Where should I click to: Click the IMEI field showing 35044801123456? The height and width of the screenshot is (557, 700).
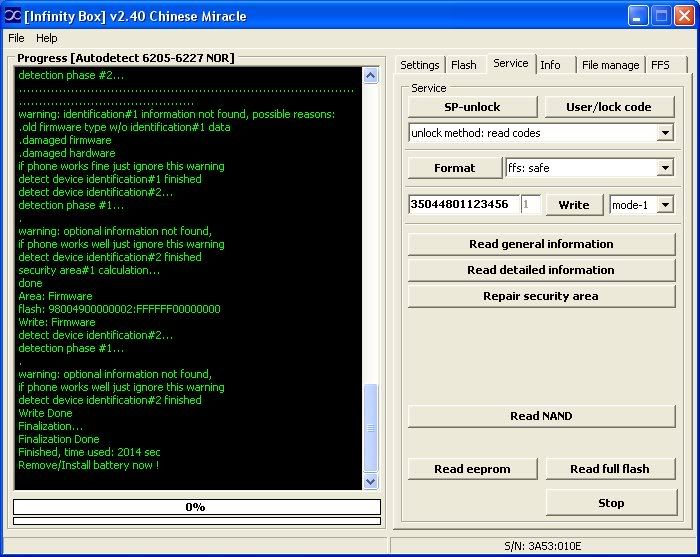(x=463, y=204)
